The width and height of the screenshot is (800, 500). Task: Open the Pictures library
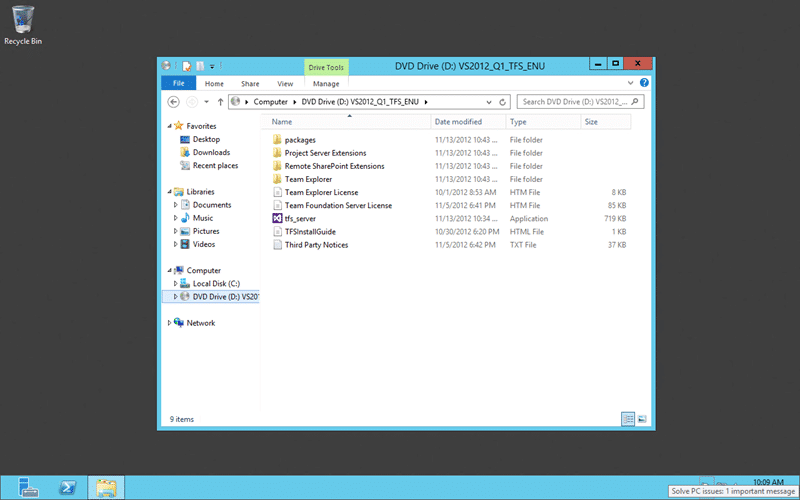[200, 232]
